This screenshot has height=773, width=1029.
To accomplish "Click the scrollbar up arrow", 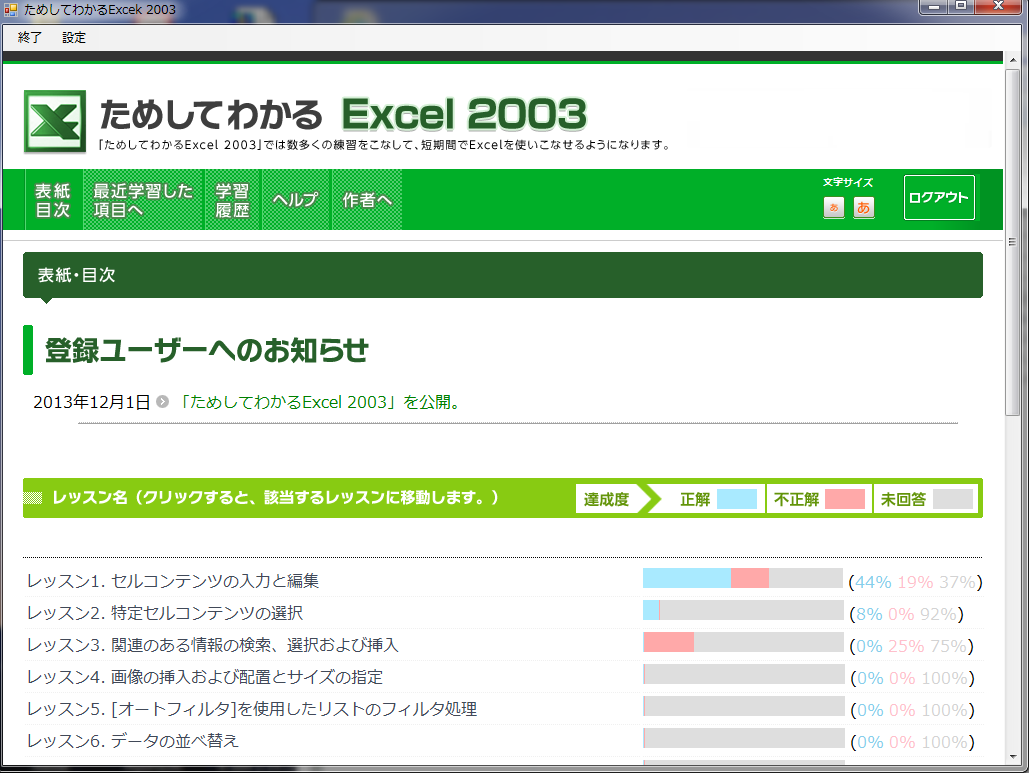I will (1013, 60).
